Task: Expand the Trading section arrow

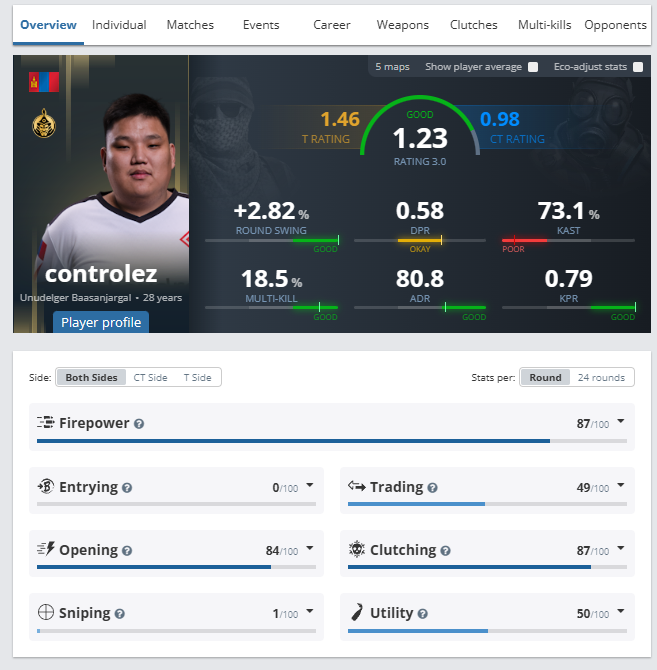Action: (621, 485)
